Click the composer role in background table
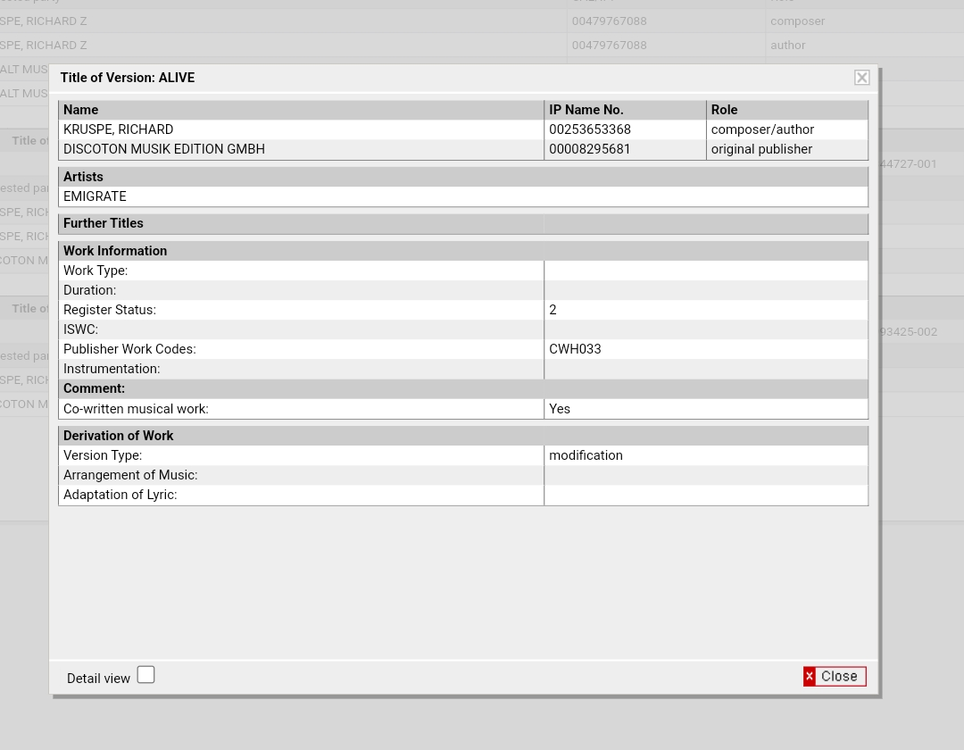Screen dimensions: 964x750 click(x=797, y=21)
